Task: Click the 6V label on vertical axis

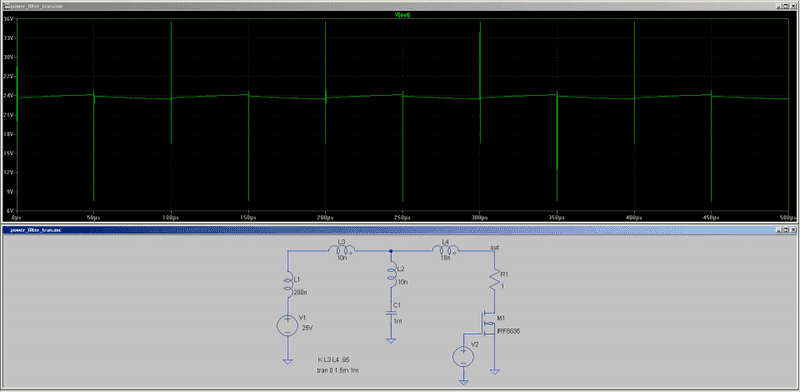Action: pyautogui.click(x=9, y=210)
